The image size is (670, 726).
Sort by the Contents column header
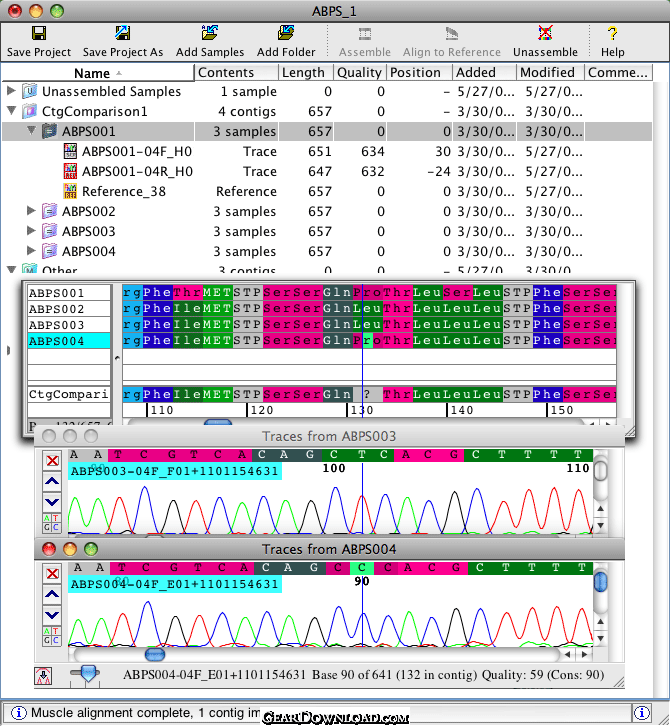236,73
